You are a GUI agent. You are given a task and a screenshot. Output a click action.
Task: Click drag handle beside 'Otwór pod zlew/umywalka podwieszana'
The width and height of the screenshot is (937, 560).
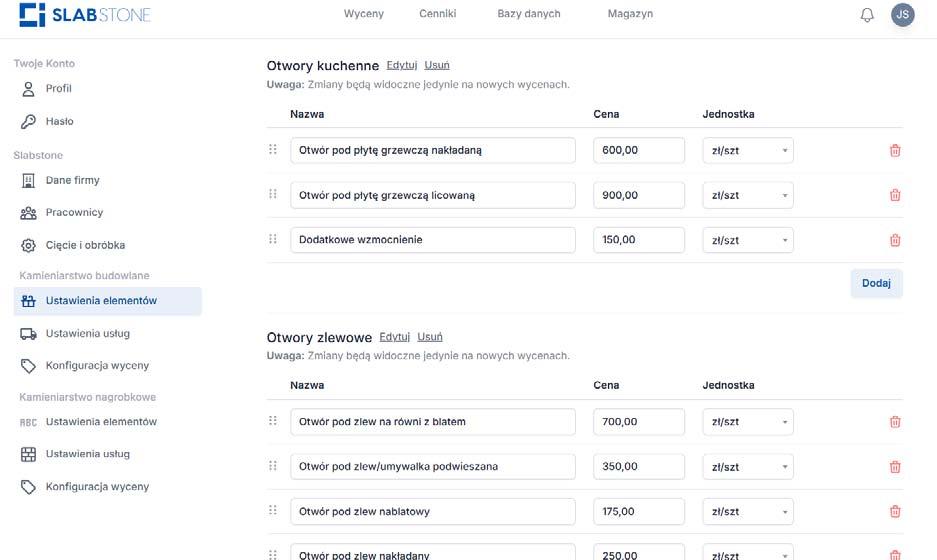click(x=273, y=466)
